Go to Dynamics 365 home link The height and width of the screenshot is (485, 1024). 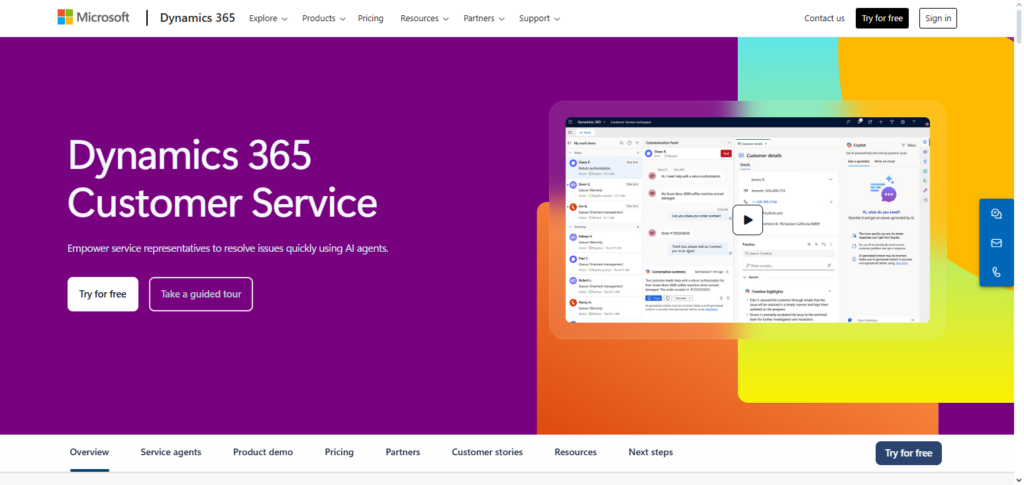coord(197,18)
